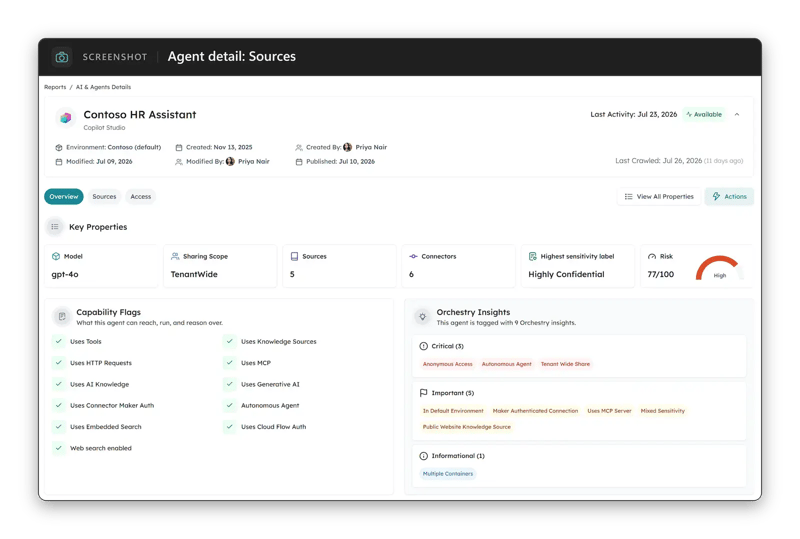Toggle the Uses Connector Maker Auth checkmark
The width and height of the screenshot is (800, 539).
59,405
